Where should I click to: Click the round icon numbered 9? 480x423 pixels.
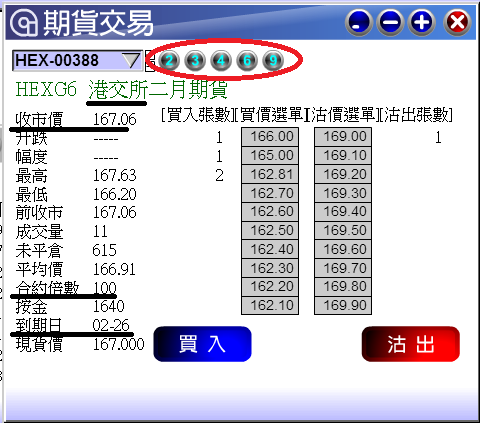pos(273,61)
